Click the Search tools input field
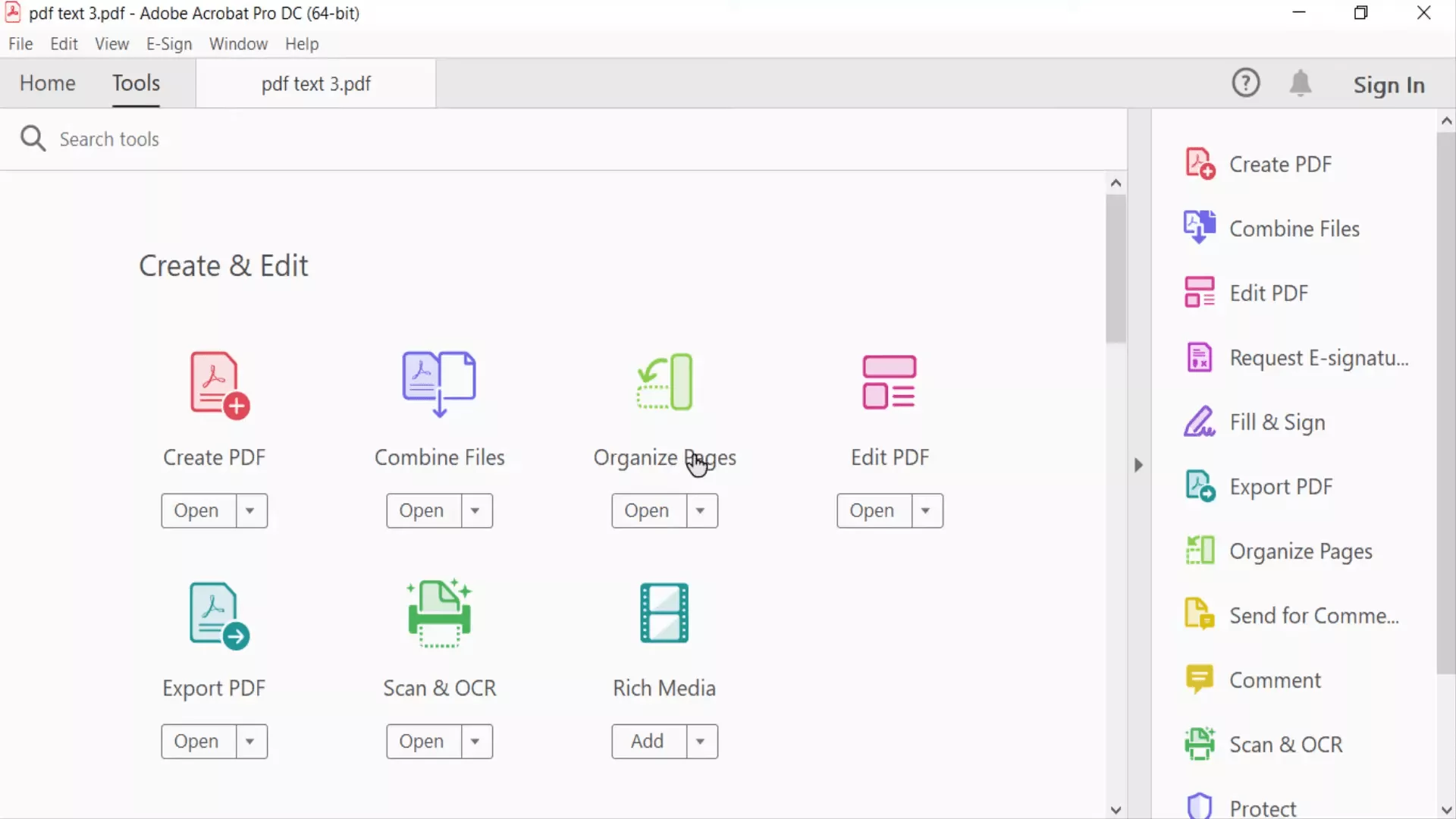Image resolution: width=1456 pixels, height=819 pixels. tap(109, 139)
